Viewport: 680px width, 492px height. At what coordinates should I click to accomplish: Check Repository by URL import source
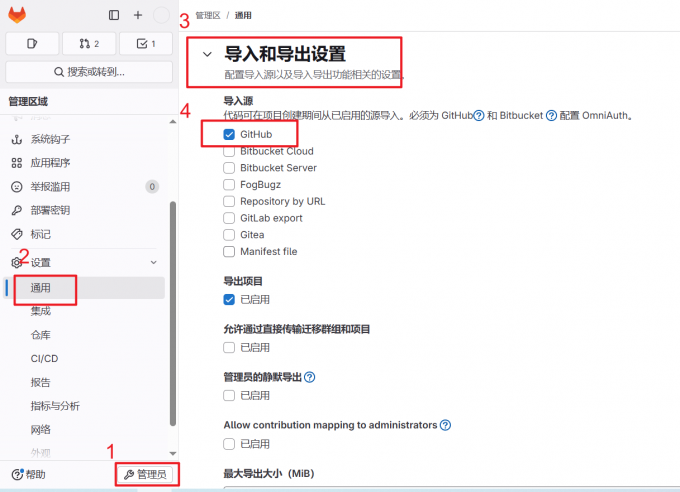[229, 201]
